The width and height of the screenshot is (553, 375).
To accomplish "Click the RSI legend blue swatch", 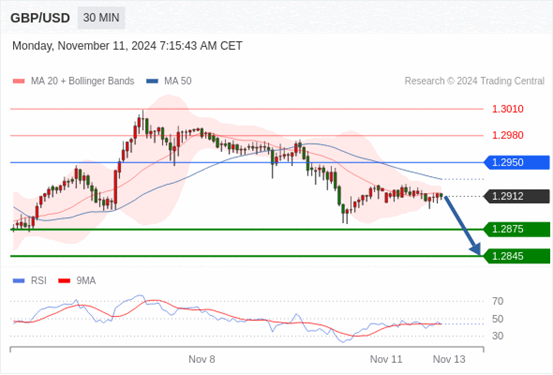I will (19, 281).
